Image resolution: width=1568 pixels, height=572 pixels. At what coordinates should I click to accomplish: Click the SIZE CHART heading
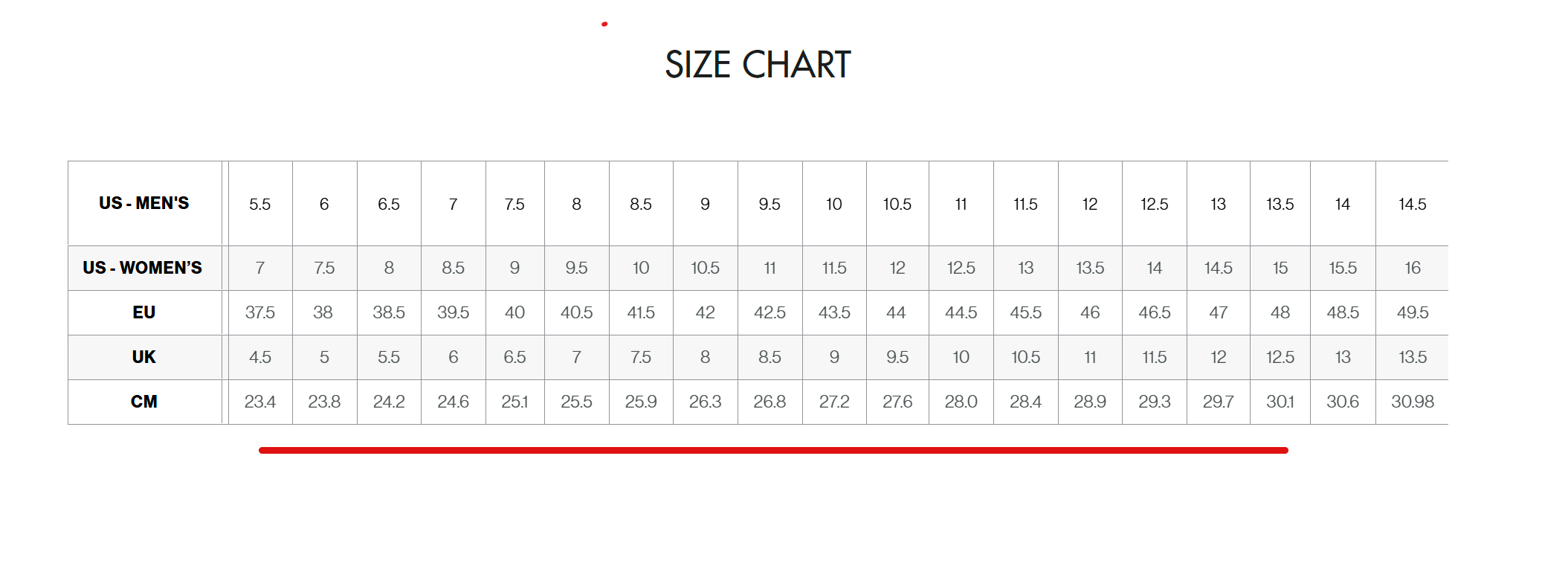[x=758, y=65]
